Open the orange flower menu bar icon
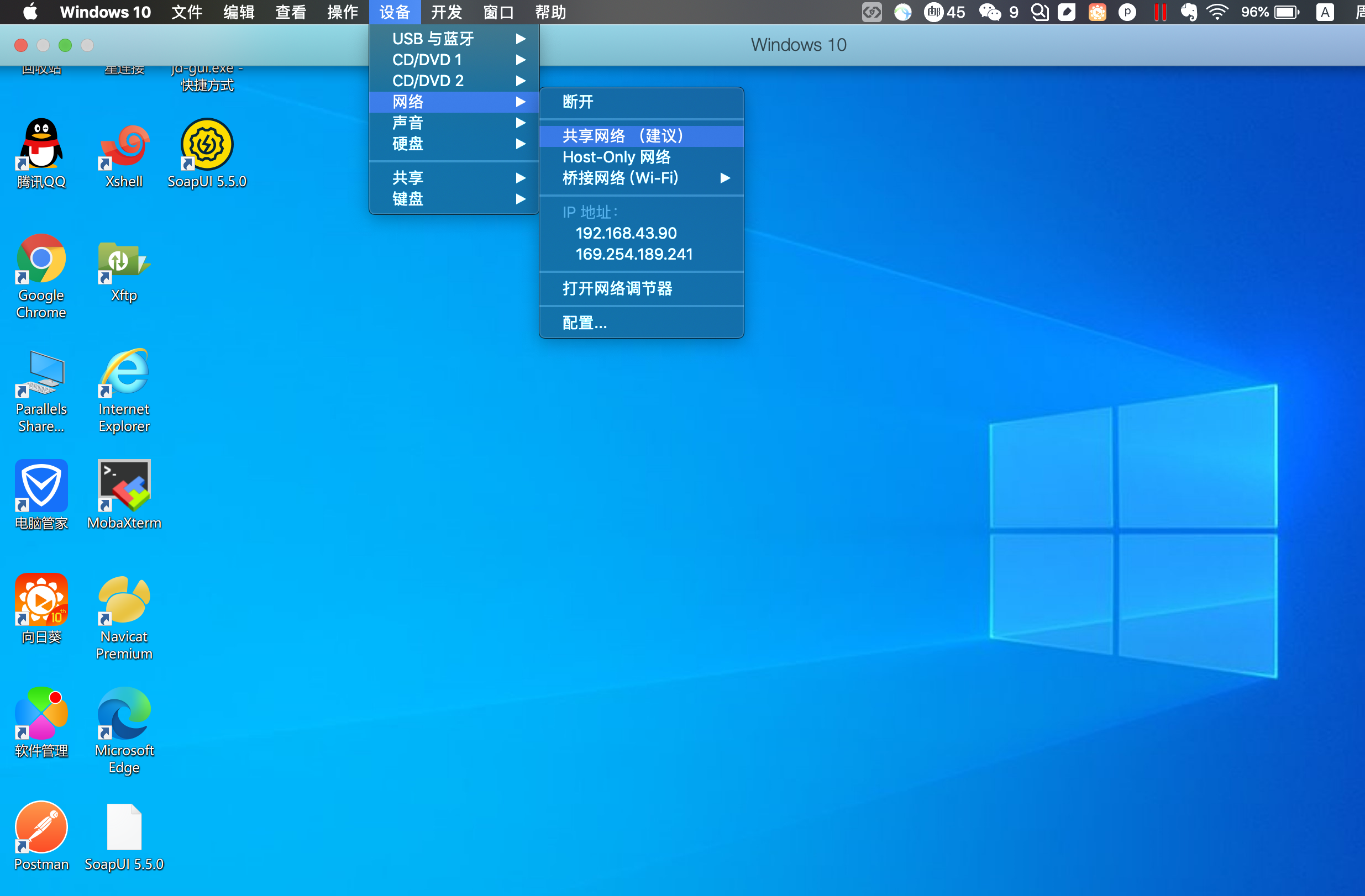This screenshot has height=896, width=1365. pos(1097,12)
